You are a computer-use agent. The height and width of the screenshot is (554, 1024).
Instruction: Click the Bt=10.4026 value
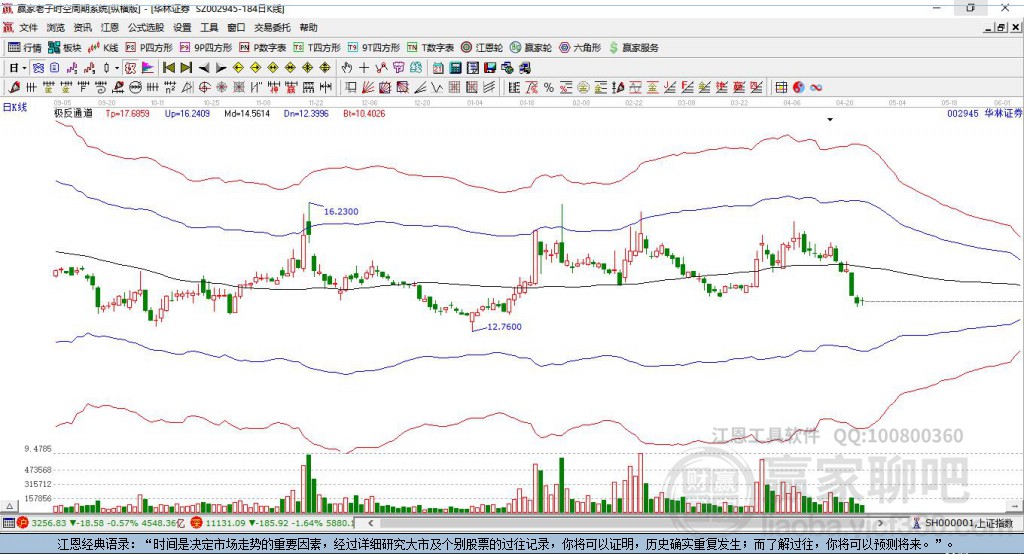tap(364, 114)
